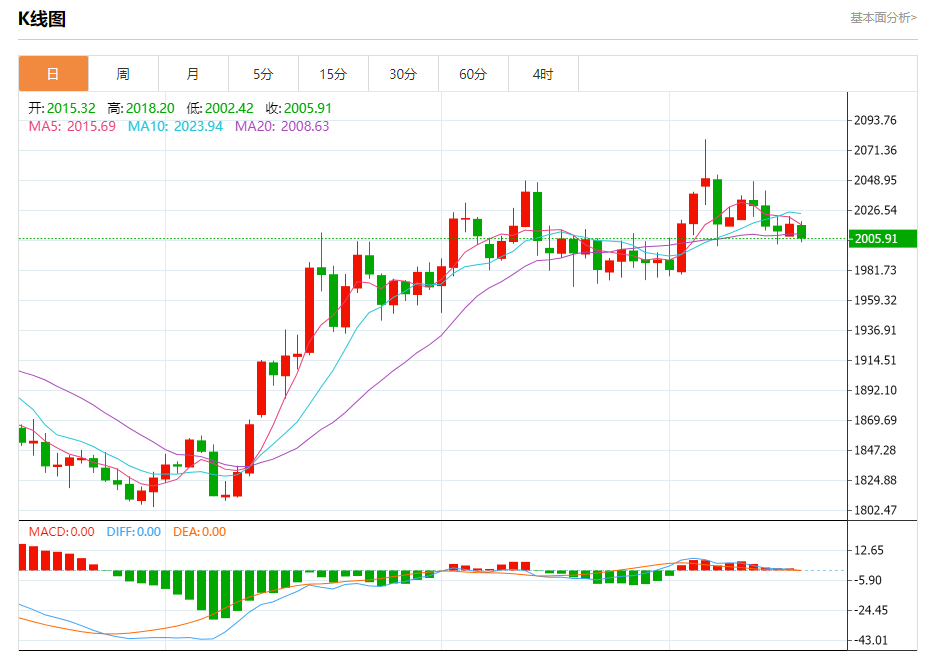Click the 开:2015.32 open price

(x=62, y=108)
